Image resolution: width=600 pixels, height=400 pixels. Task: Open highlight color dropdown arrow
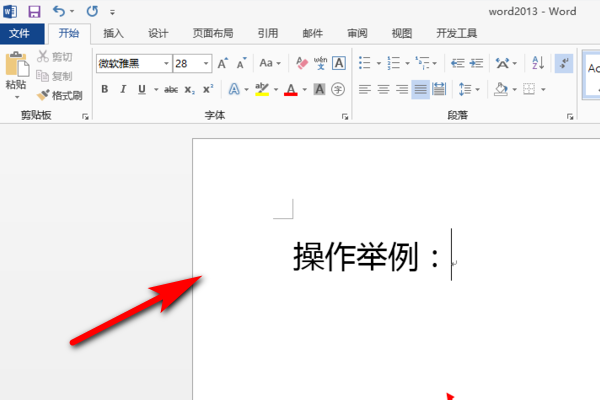pyautogui.click(x=276, y=90)
